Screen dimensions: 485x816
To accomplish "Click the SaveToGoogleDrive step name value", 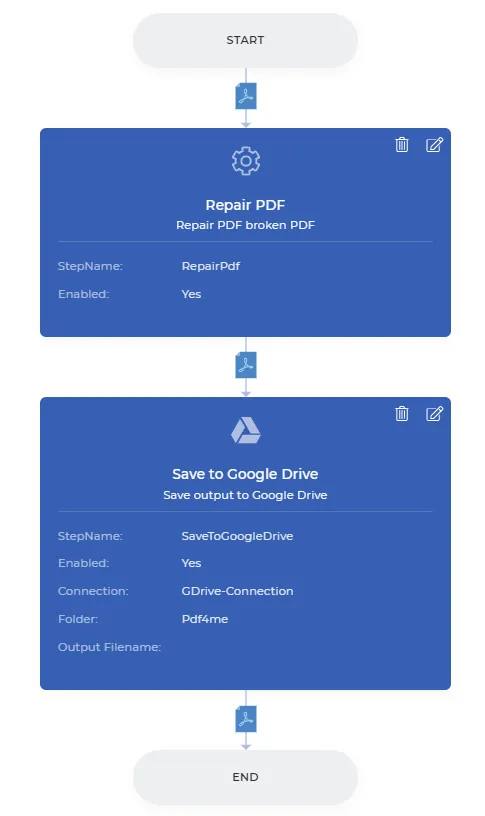I will (x=237, y=536).
